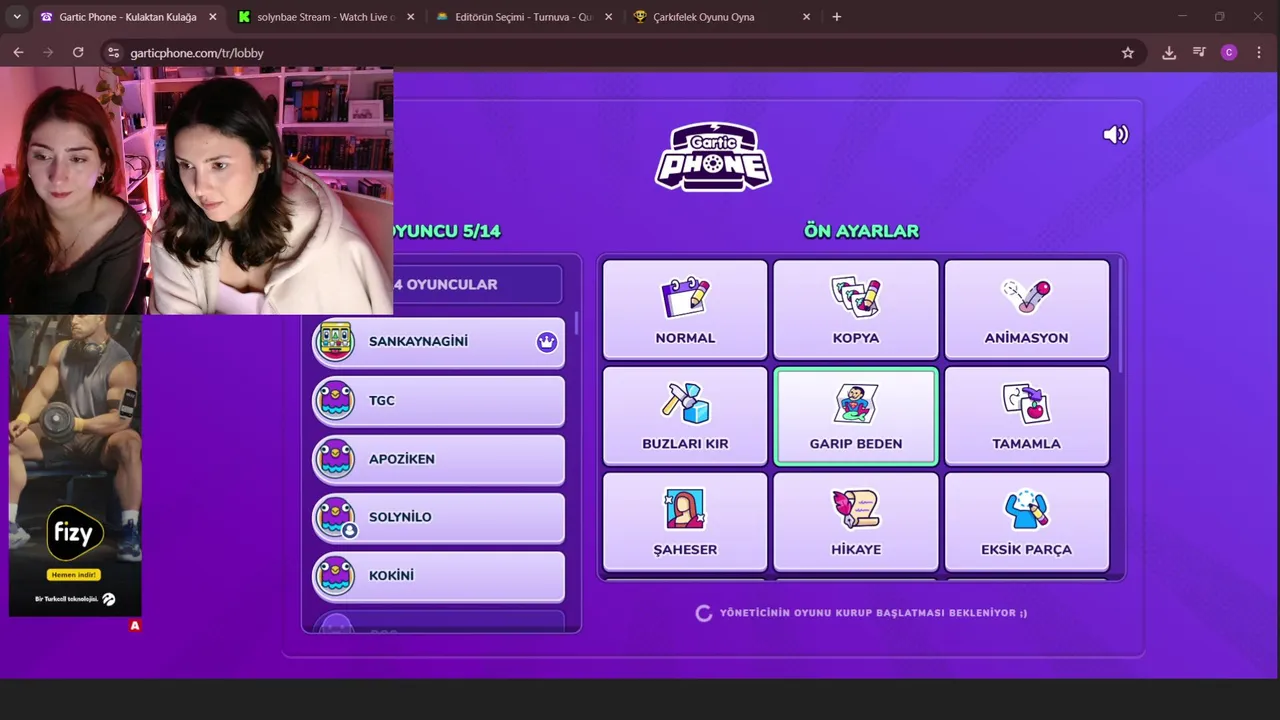Choose the ANİMASYON preset
The height and width of the screenshot is (720, 1280).
coord(1027,309)
